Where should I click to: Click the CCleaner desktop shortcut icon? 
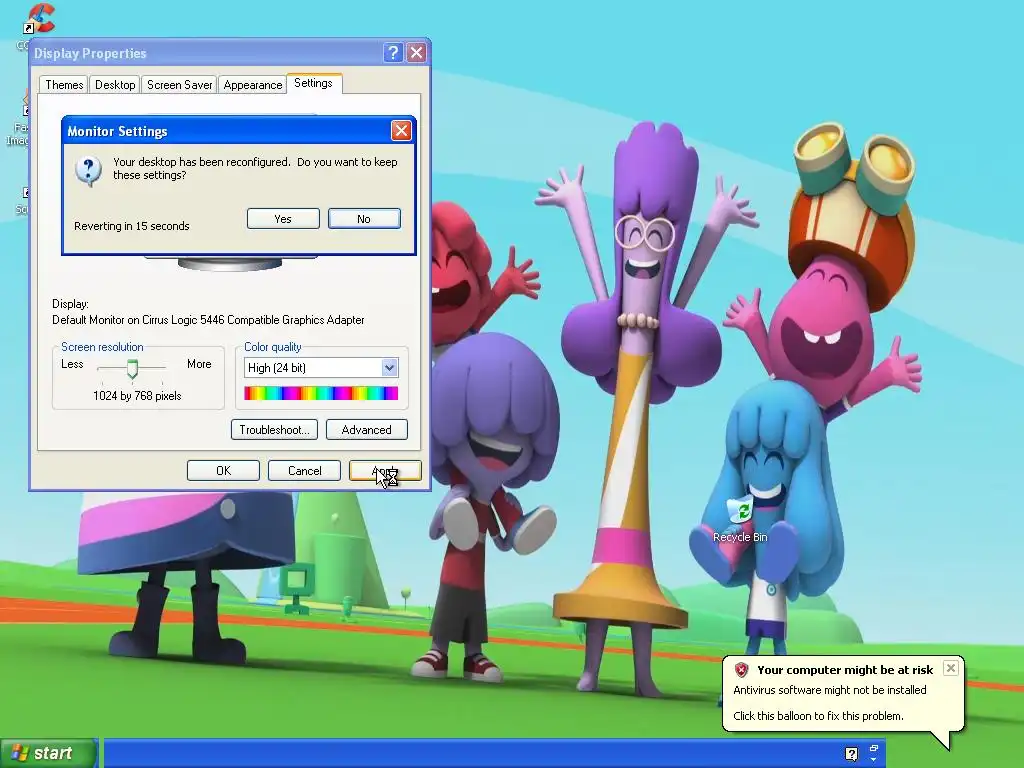[39, 20]
